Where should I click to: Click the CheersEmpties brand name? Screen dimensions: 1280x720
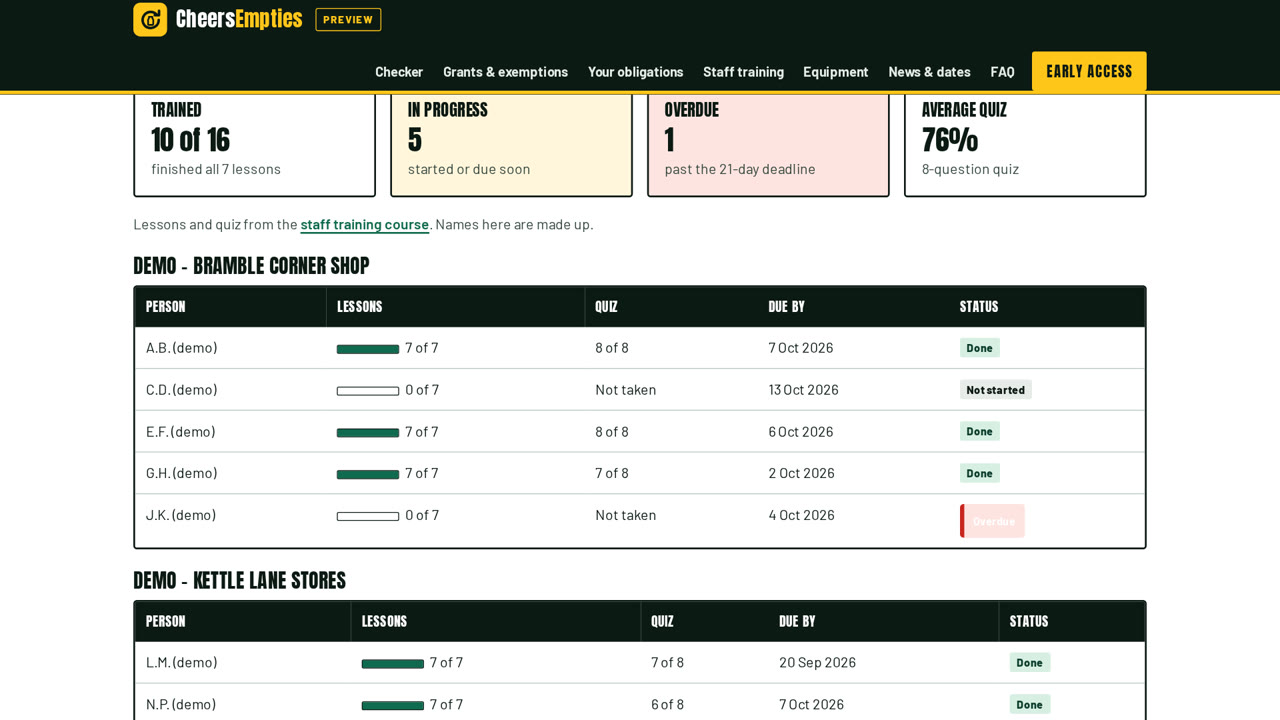pyautogui.click(x=239, y=19)
